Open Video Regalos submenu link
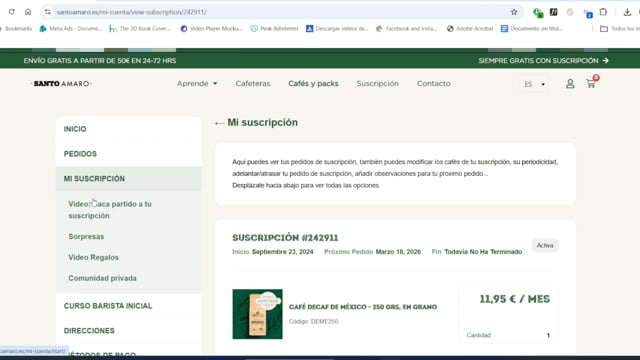 tap(93, 258)
